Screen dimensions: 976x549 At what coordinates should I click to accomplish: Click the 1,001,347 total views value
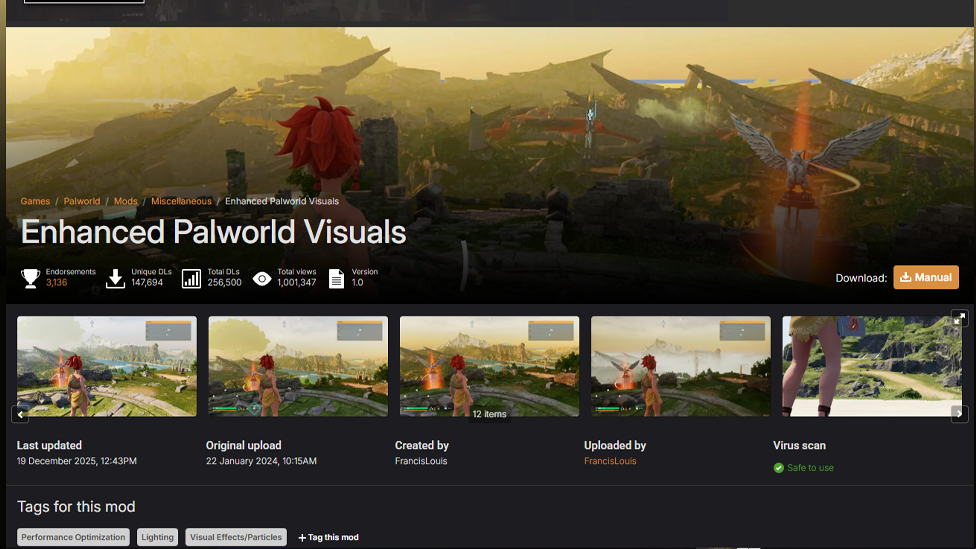[296, 283]
